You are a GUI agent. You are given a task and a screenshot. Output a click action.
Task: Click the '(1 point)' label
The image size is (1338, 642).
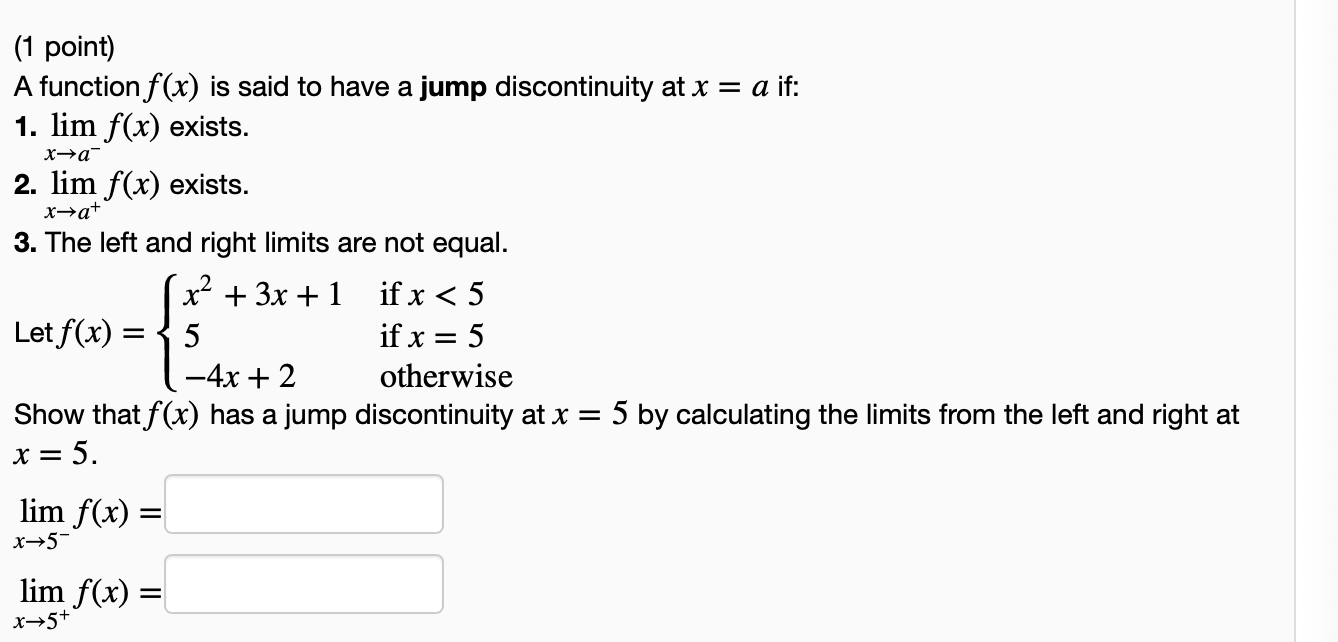65,47
